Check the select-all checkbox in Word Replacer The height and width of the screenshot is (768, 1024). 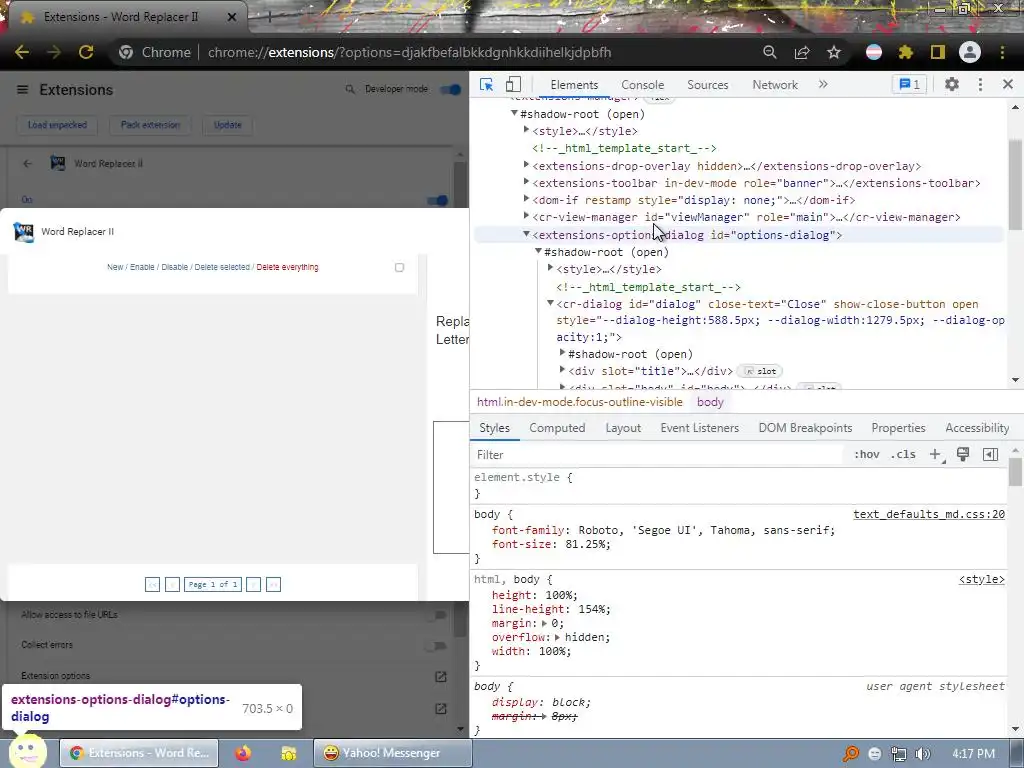[x=399, y=267]
